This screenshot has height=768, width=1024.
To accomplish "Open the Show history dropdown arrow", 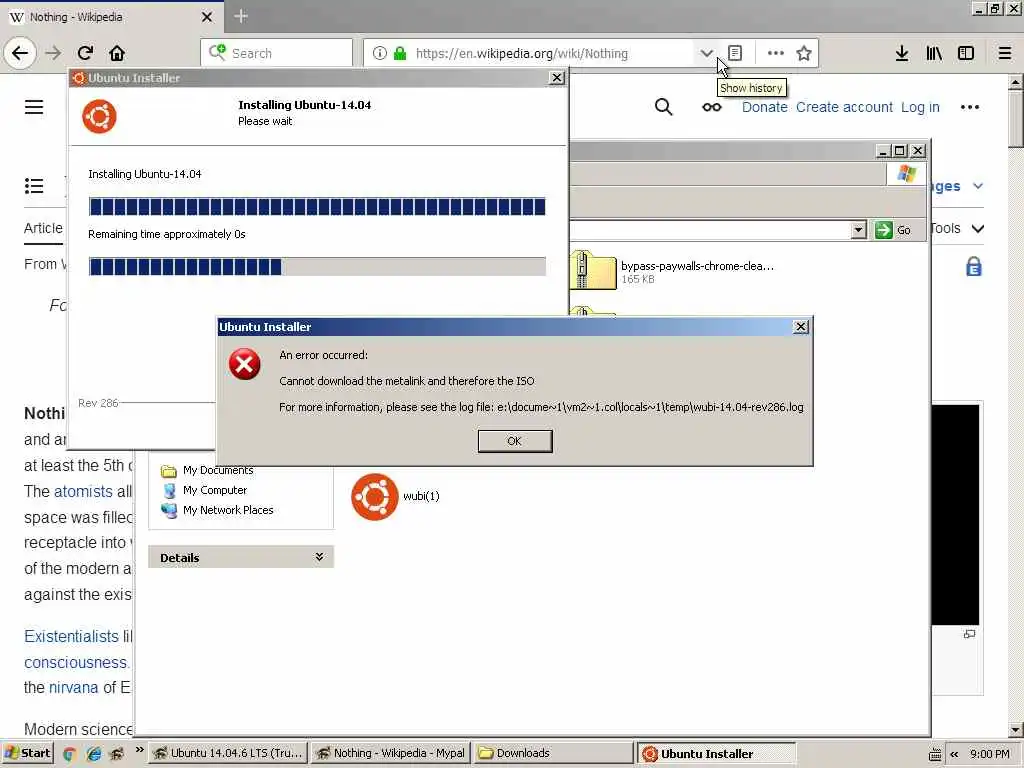I will pos(706,53).
